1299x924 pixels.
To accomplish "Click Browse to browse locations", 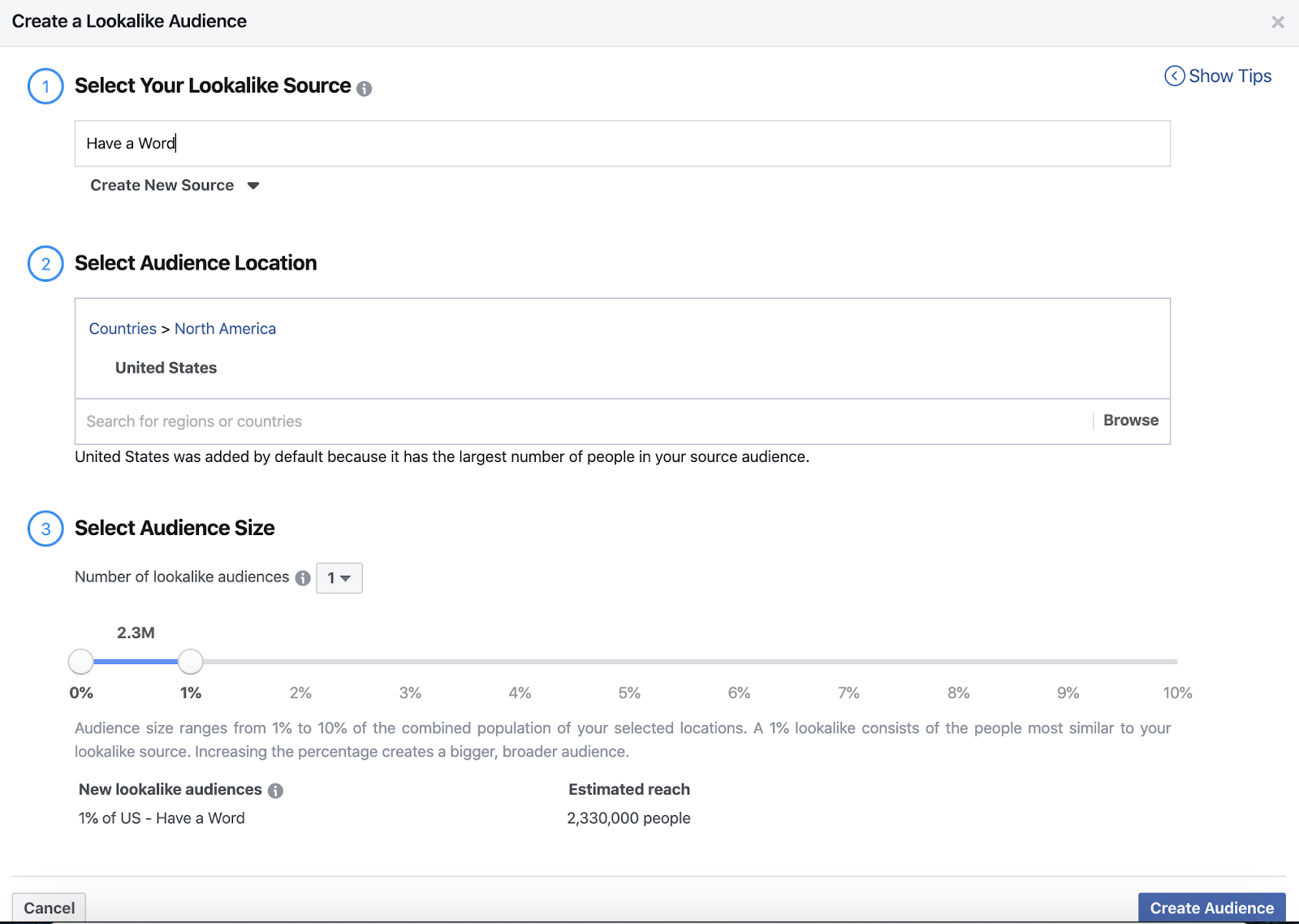I will point(1130,421).
